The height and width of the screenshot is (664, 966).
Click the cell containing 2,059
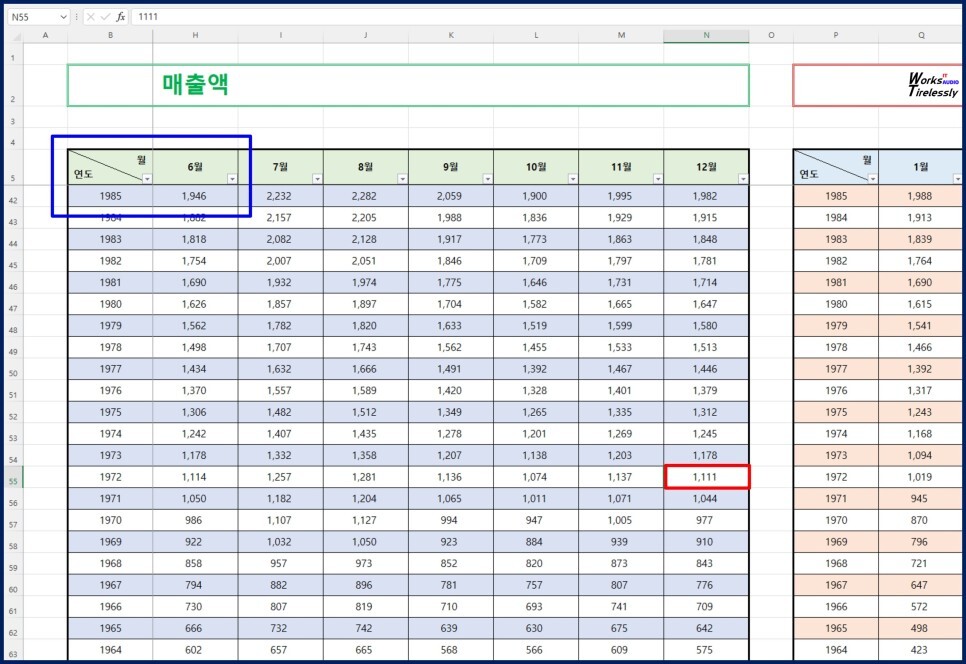450,196
